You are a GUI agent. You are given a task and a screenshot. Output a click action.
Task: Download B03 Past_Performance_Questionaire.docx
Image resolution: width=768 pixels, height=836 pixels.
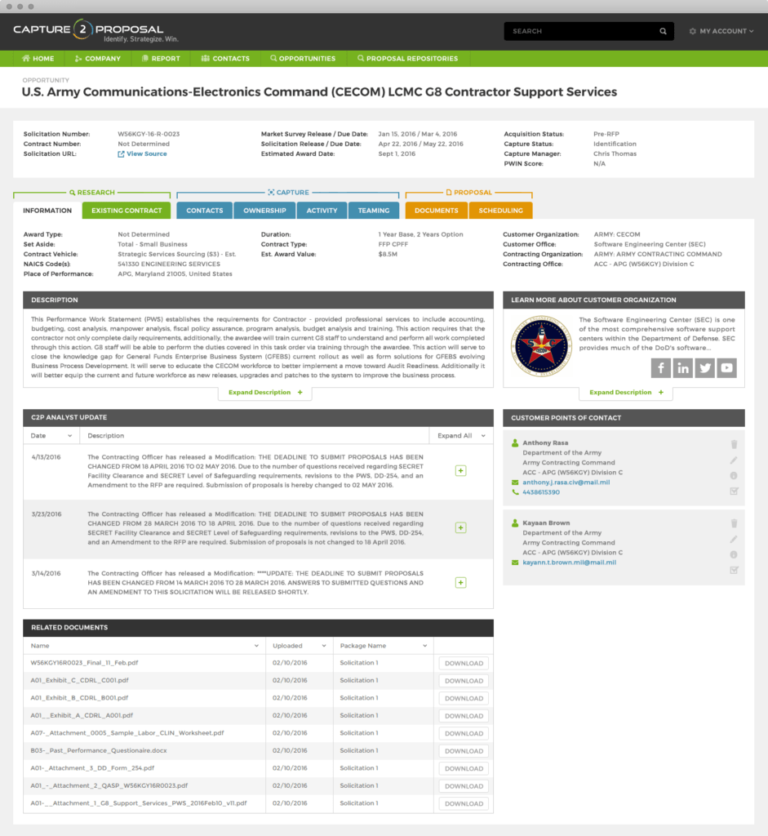coord(464,751)
